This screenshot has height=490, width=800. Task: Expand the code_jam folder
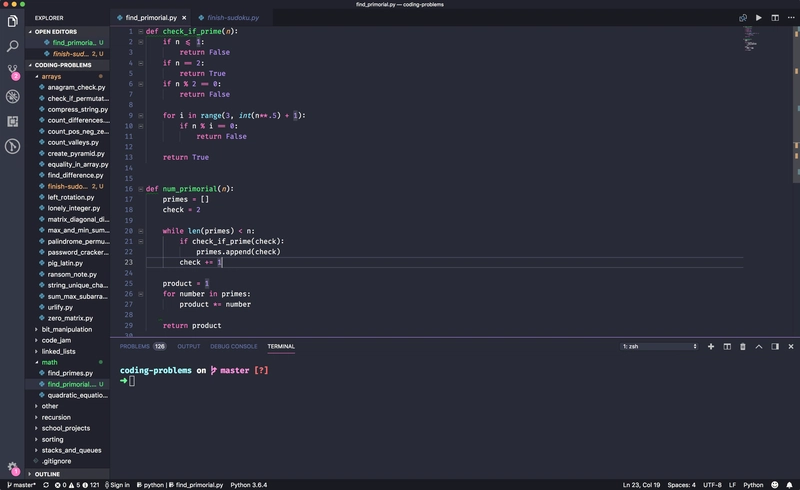67,340
